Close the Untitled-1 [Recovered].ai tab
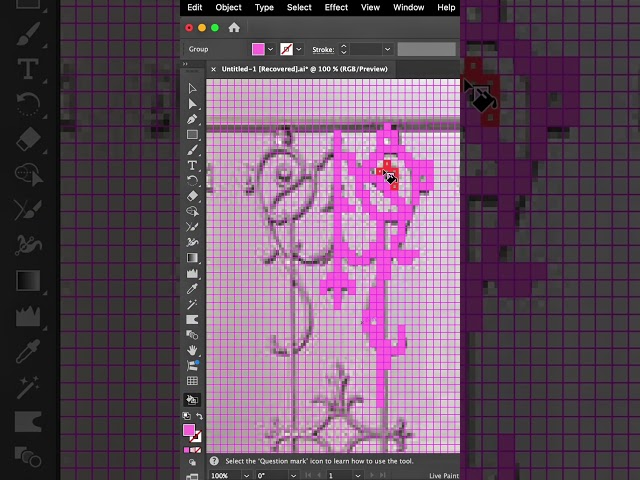This screenshot has height=480, width=640. (x=213, y=69)
